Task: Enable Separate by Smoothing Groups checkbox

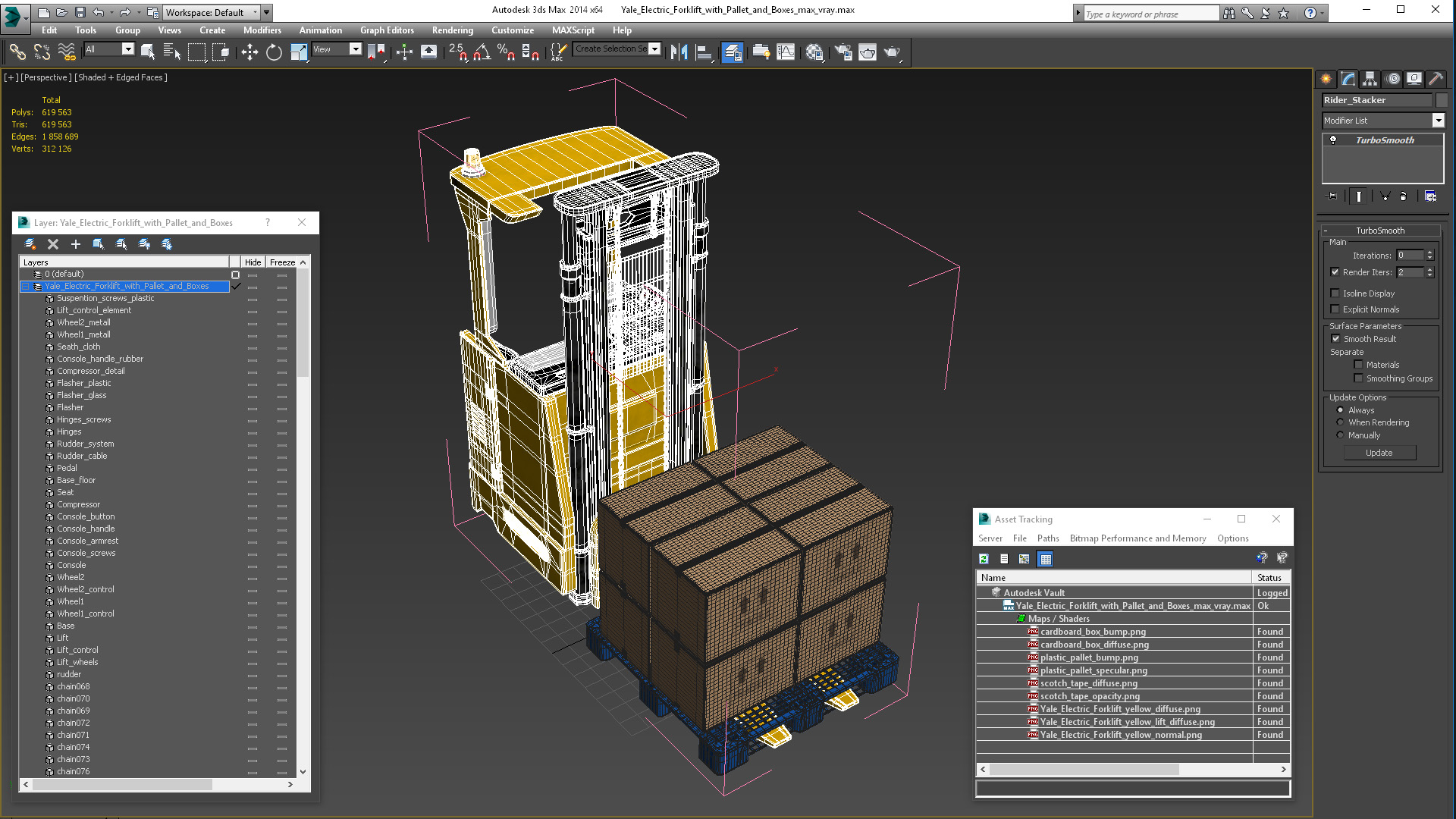Action: 1358,378
